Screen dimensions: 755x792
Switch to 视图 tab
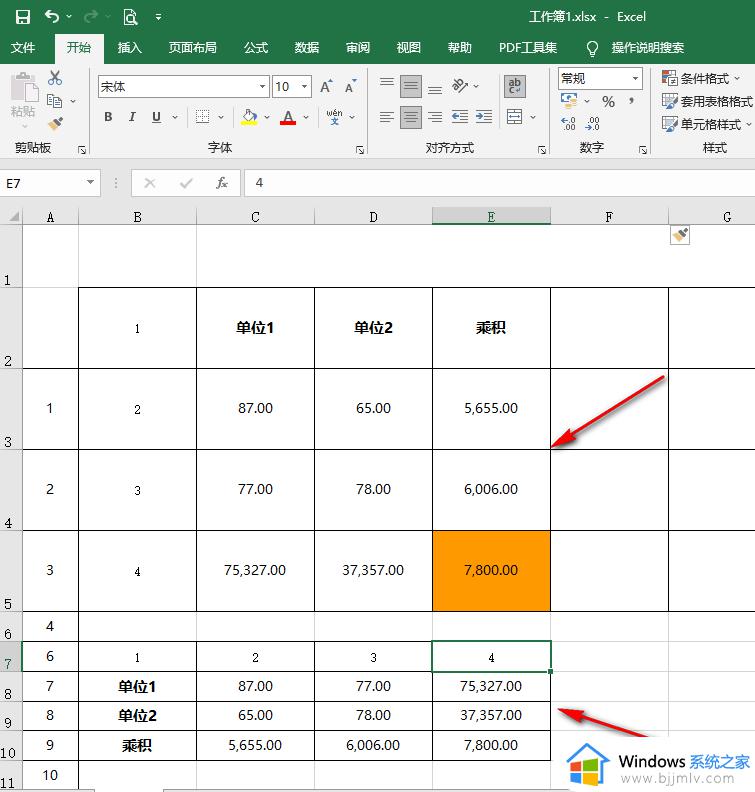pos(409,47)
